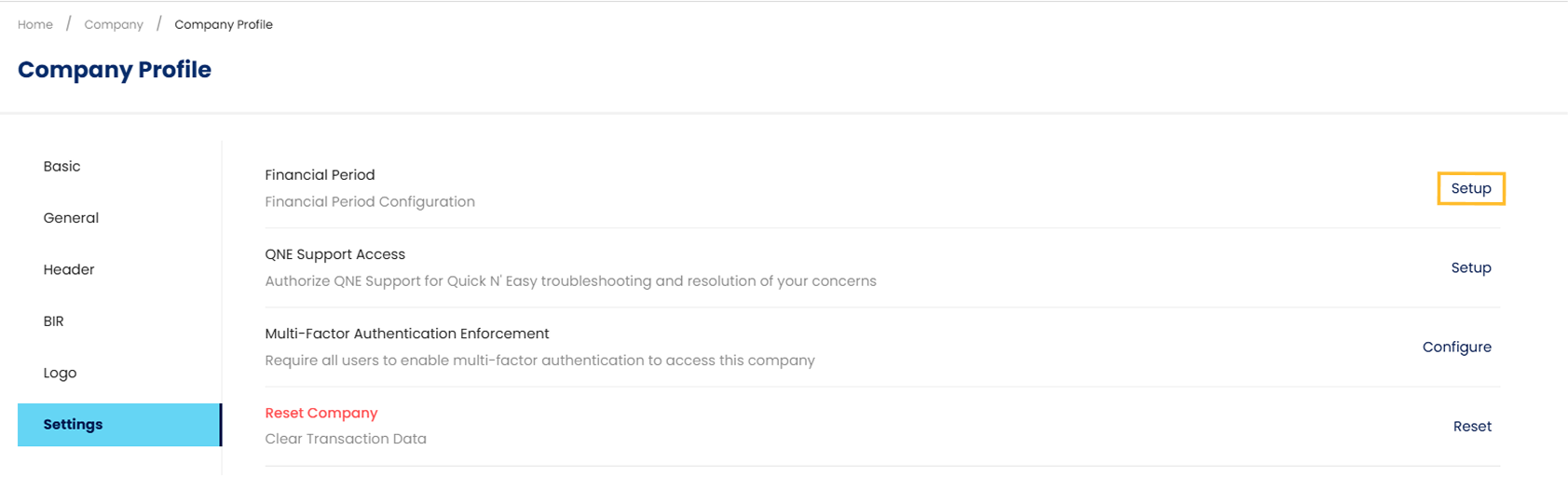Click the Company Profile page heading
The width and height of the screenshot is (1568, 477).
pos(115,70)
